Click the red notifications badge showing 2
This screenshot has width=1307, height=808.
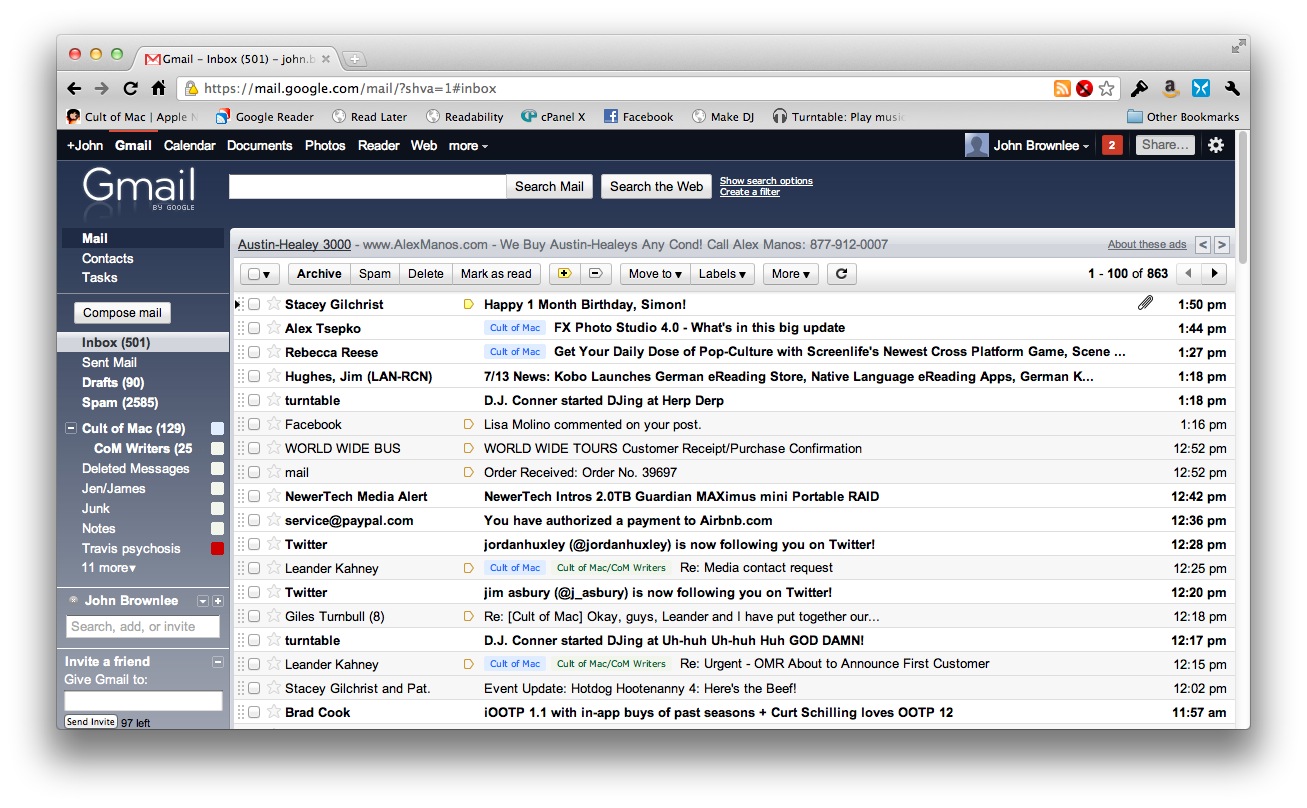1111,145
